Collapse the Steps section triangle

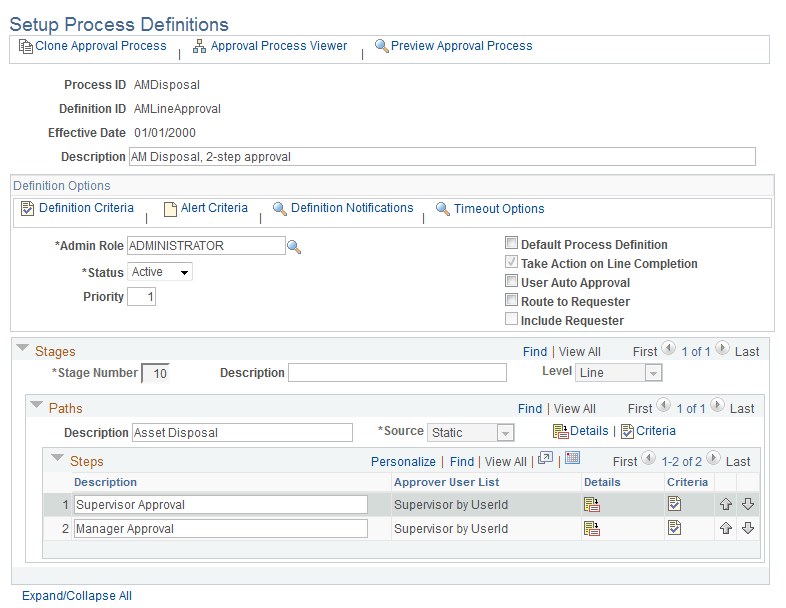click(58, 458)
